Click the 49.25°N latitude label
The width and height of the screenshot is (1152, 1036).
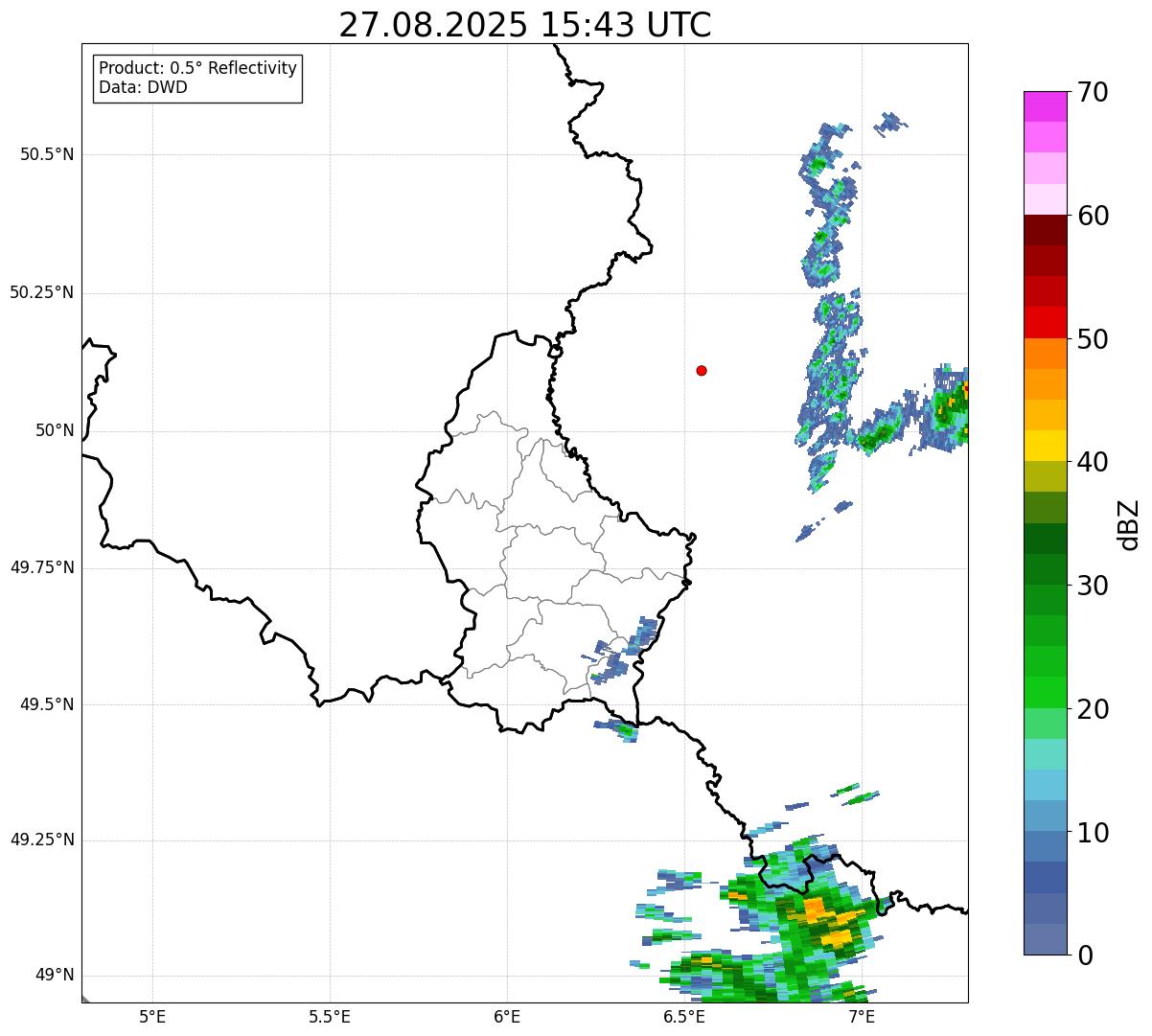click(41, 840)
